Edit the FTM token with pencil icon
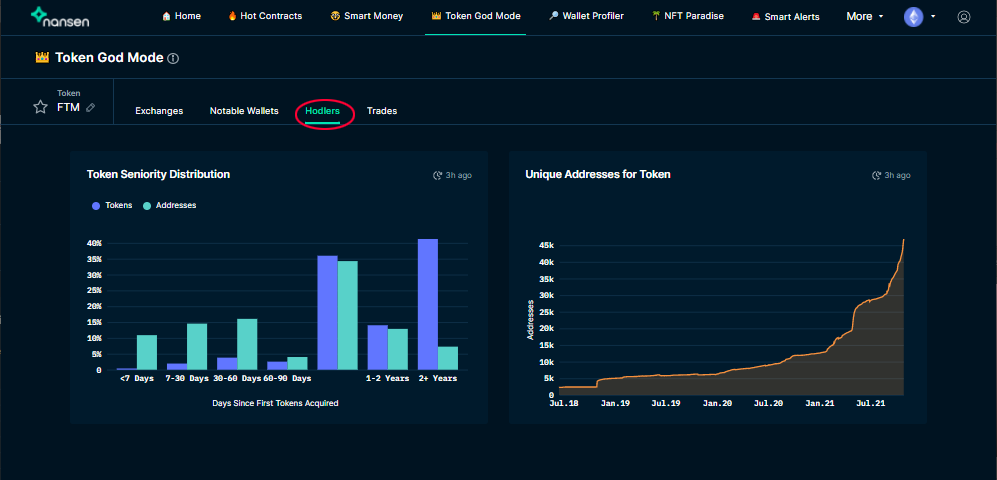The height and width of the screenshot is (480, 997). tap(90, 107)
